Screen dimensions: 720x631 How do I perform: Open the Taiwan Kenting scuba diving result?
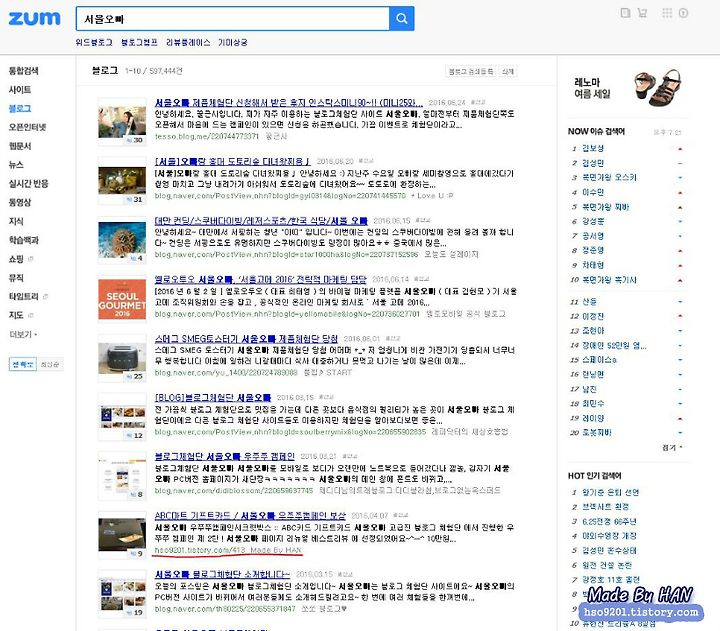click(x=261, y=220)
